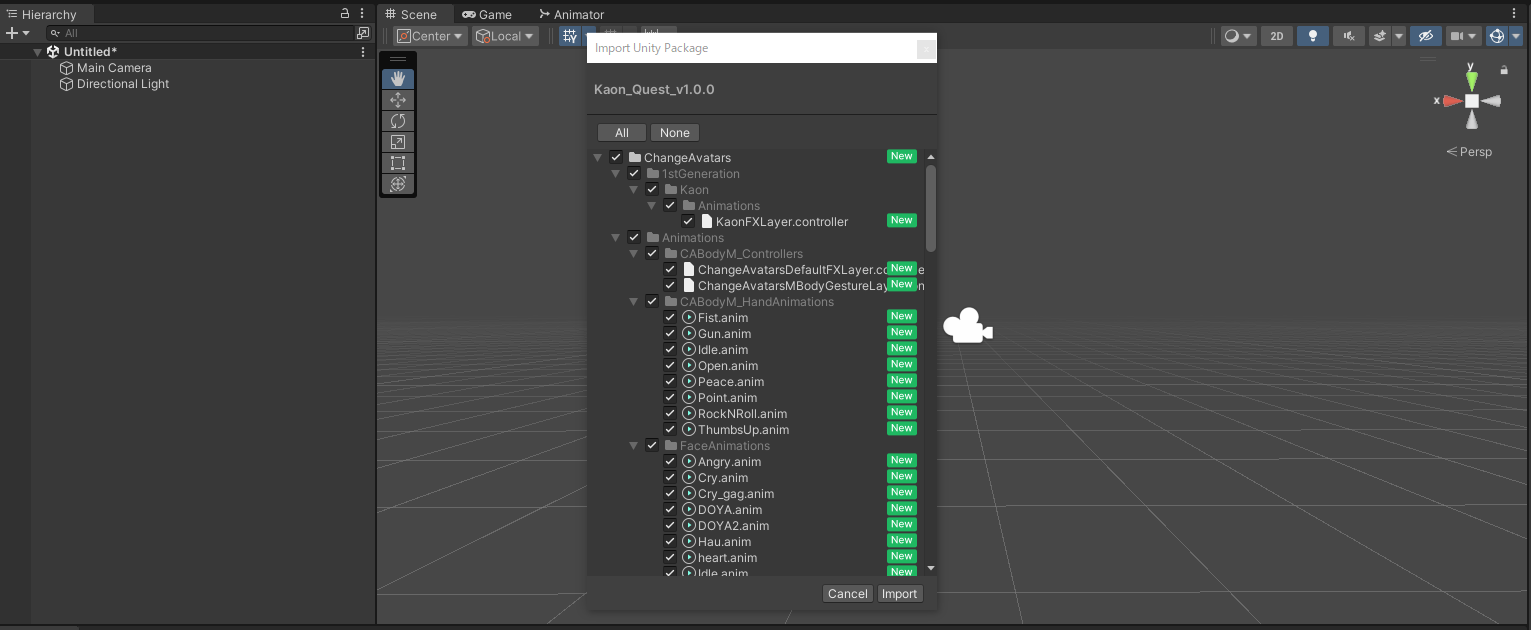Click Hierarchy search field
Image resolution: width=1531 pixels, height=630 pixels.
(198, 33)
